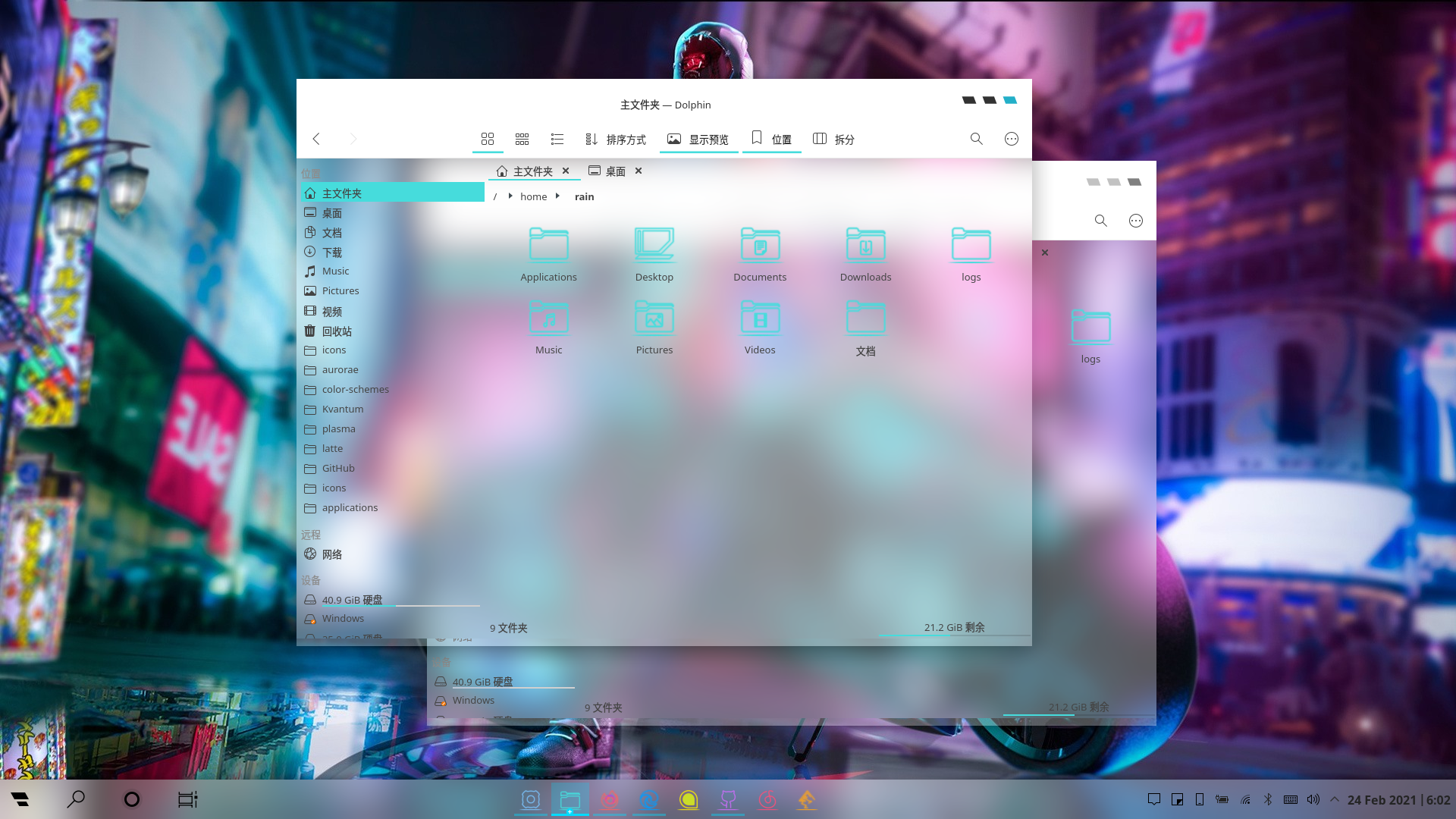The image size is (1456, 819).
Task: Switch to details list view mode
Action: tap(557, 139)
